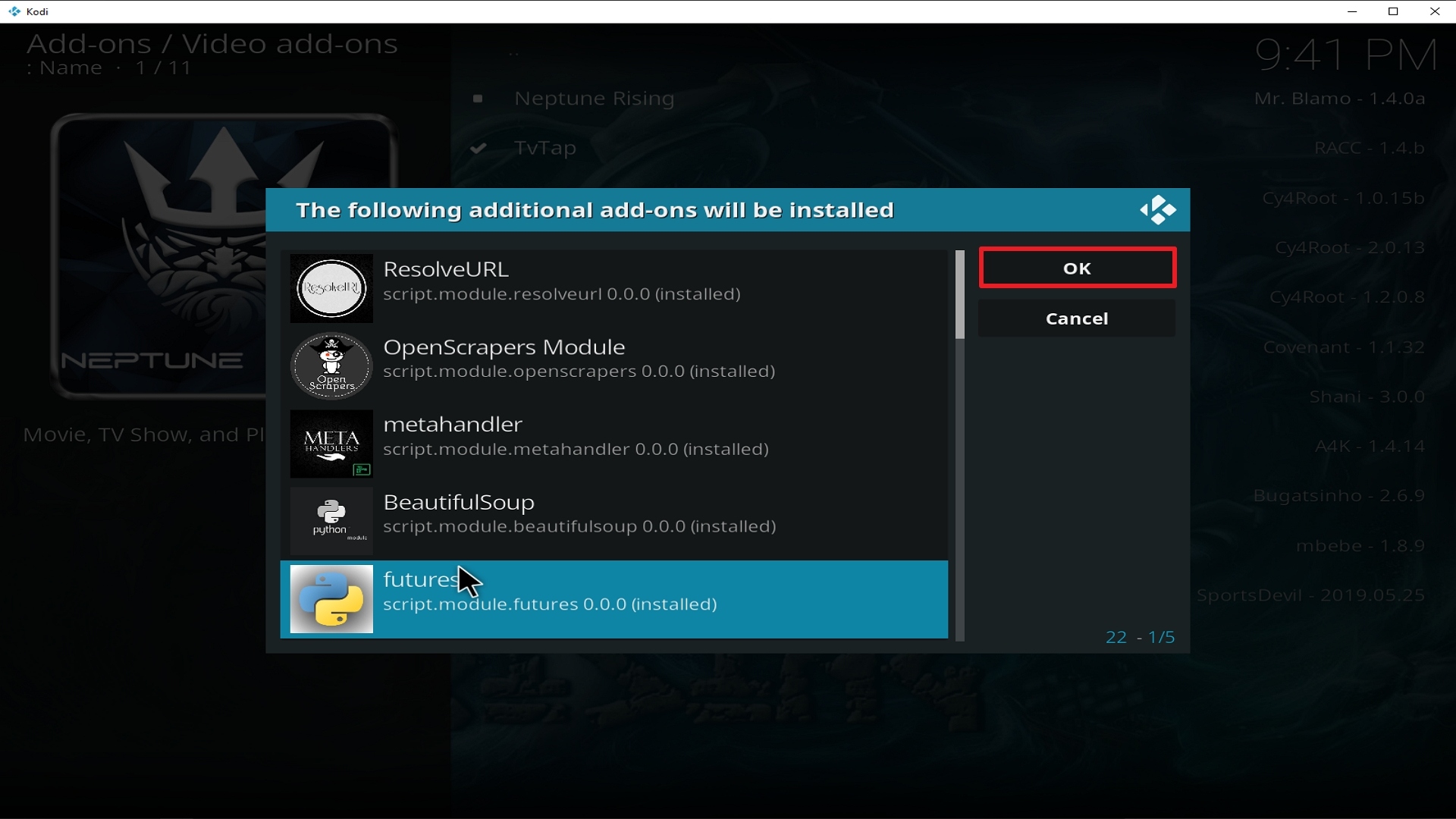The width and height of the screenshot is (1456, 819).
Task: Click the '22 - 1/5' item counter
Action: pyautogui.click(x=1140, y=637)
